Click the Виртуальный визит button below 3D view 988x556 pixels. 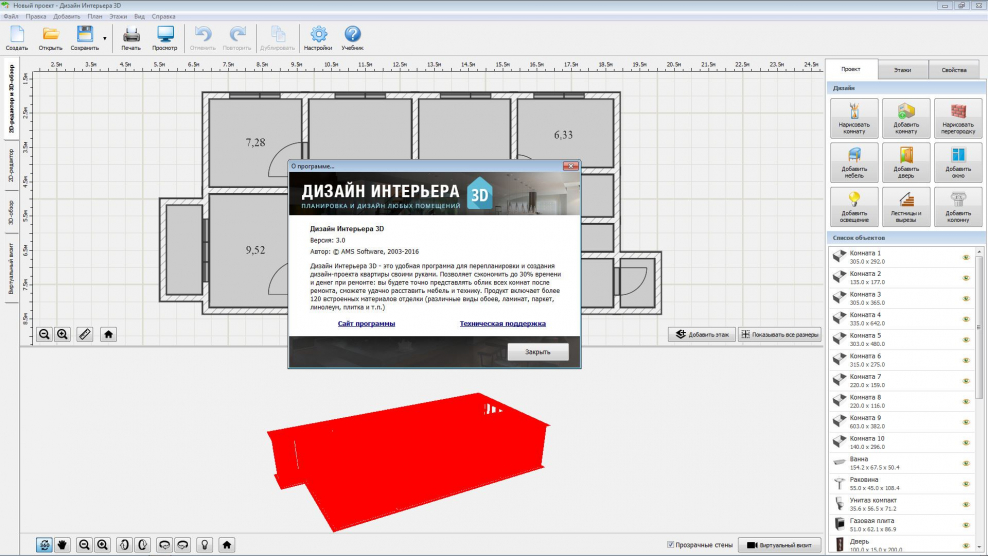[779, 545]
